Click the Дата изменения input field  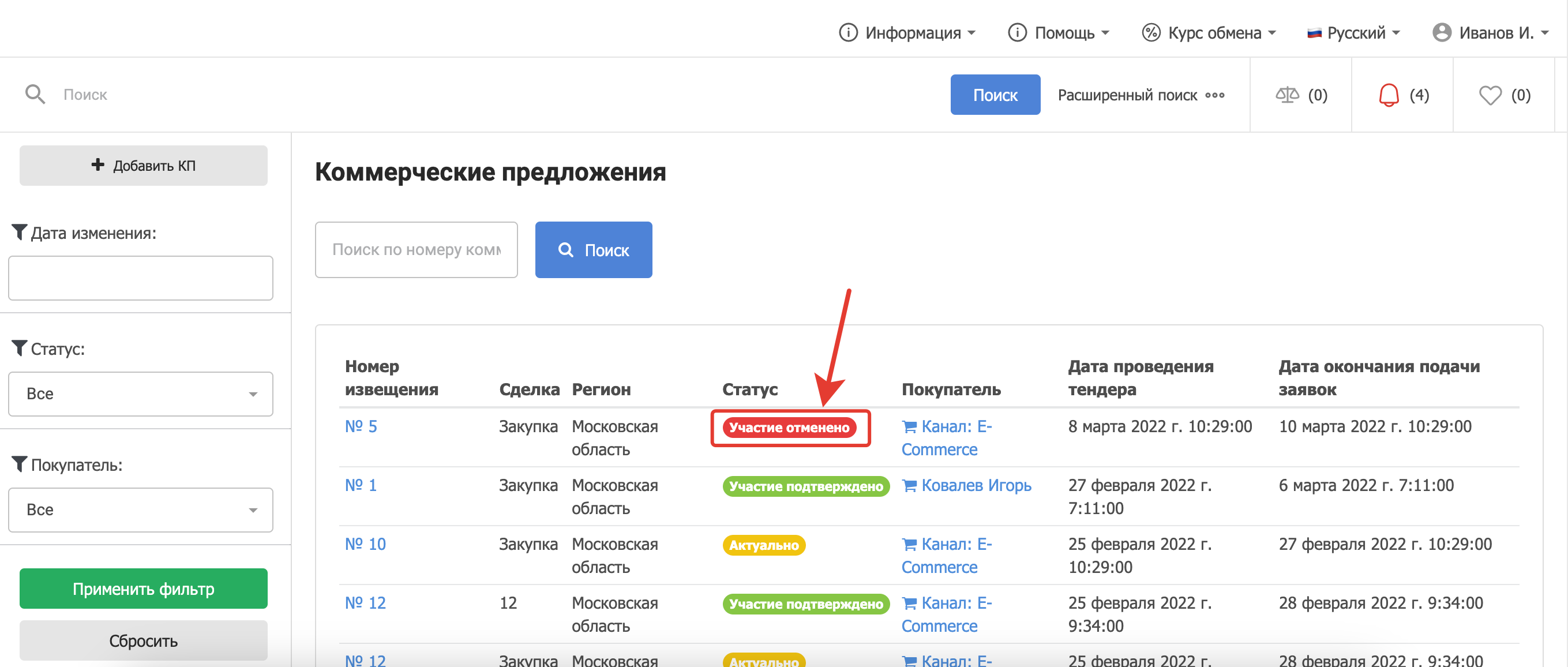141,278
